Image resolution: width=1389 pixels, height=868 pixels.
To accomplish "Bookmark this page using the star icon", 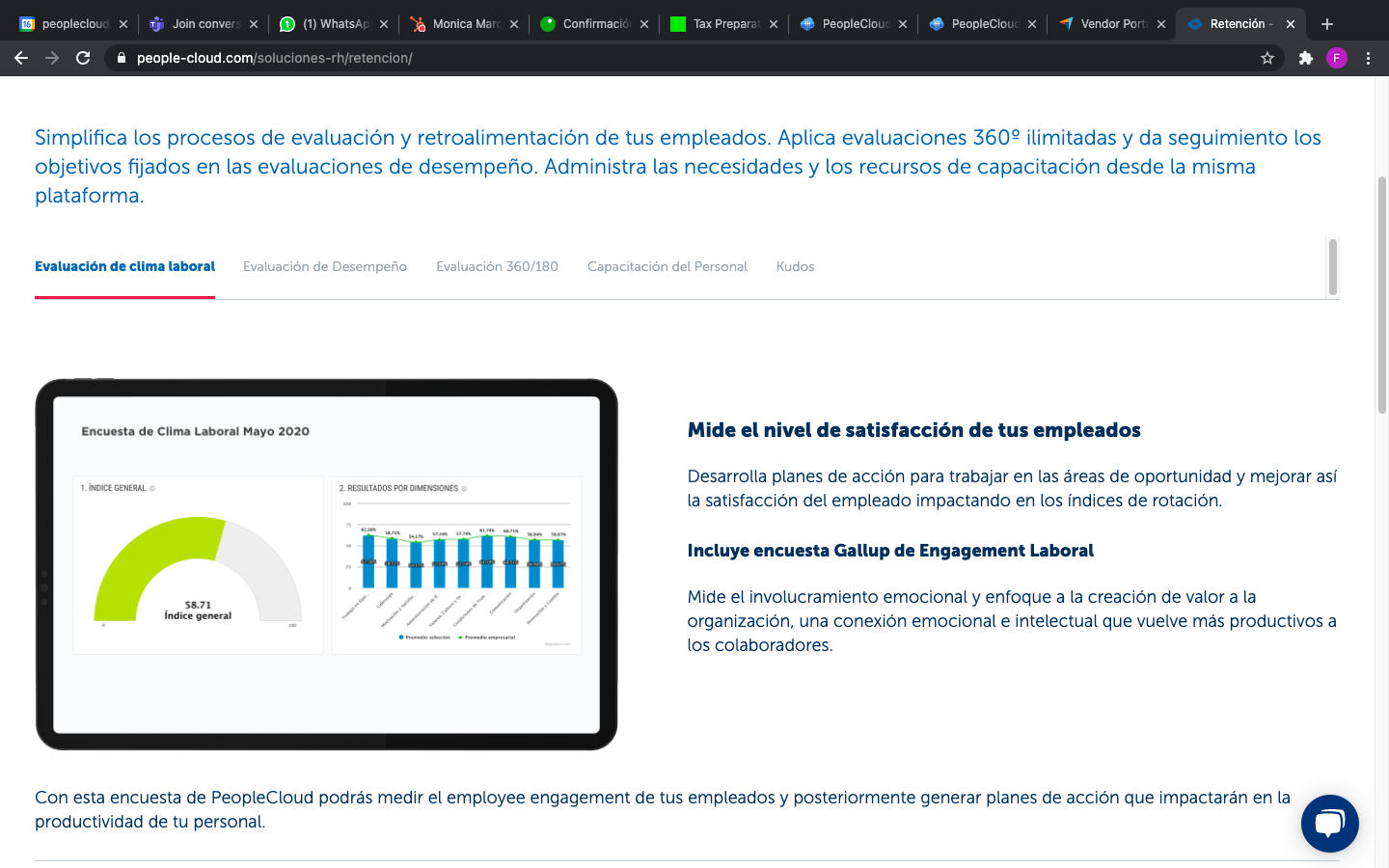I will pyautogui.click(x=1267, y=58).
